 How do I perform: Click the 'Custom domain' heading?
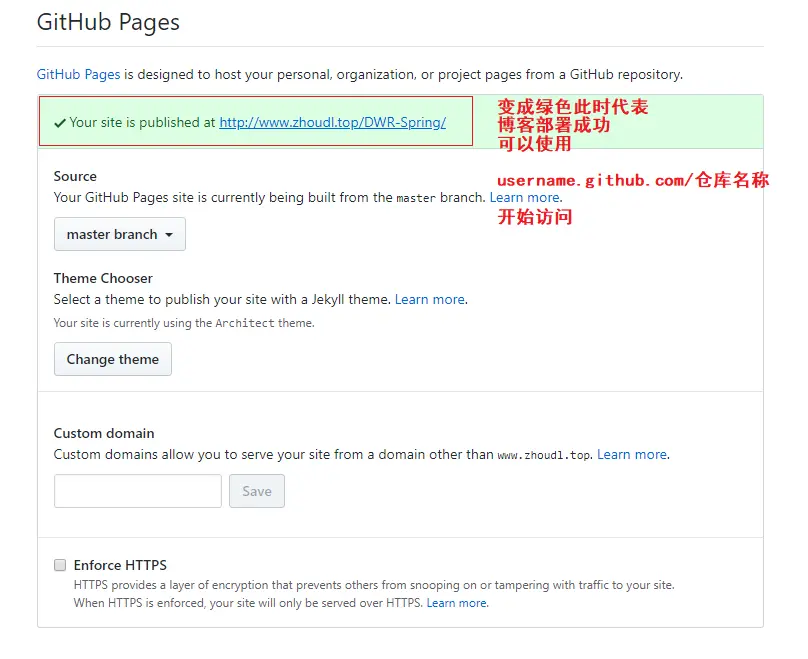click(x=104, y=433)
